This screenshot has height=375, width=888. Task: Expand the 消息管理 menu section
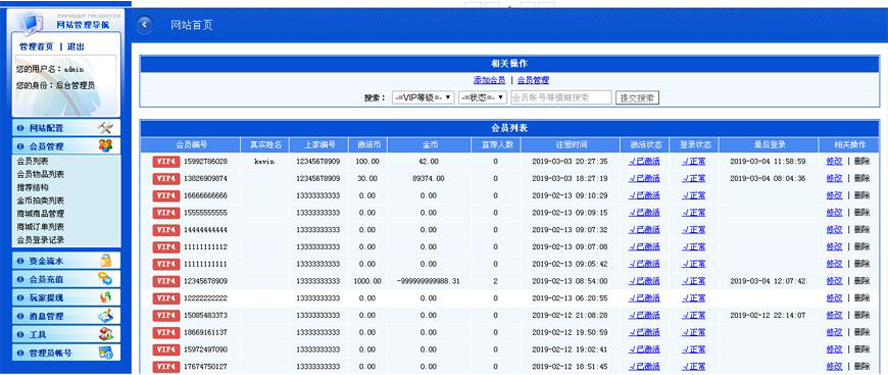66,316
